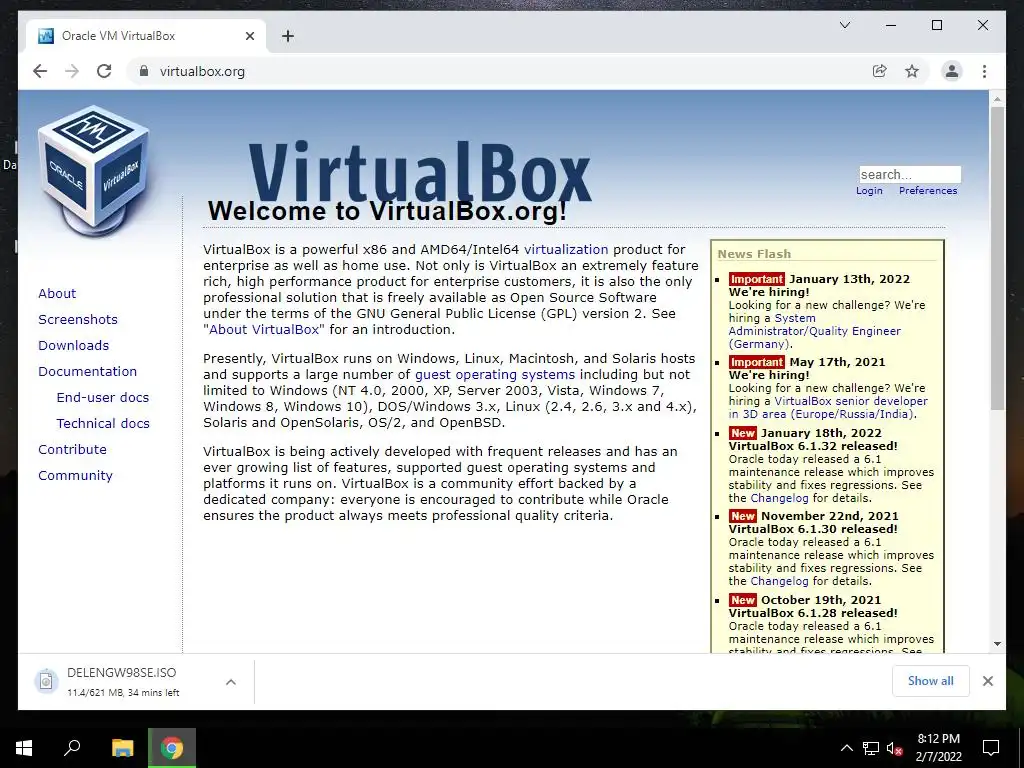Image resolution: width=1024 pixels, height=768 pixels.
Task: Open Screenshots in sidebar
Action: (78, 319)
